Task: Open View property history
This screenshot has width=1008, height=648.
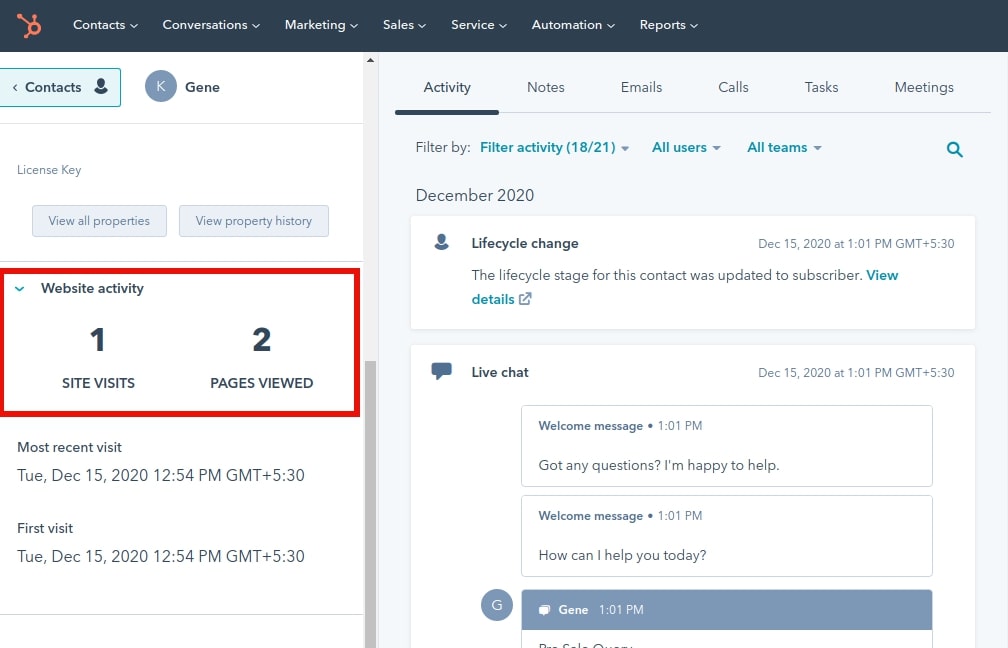Action: click(253, 221)
